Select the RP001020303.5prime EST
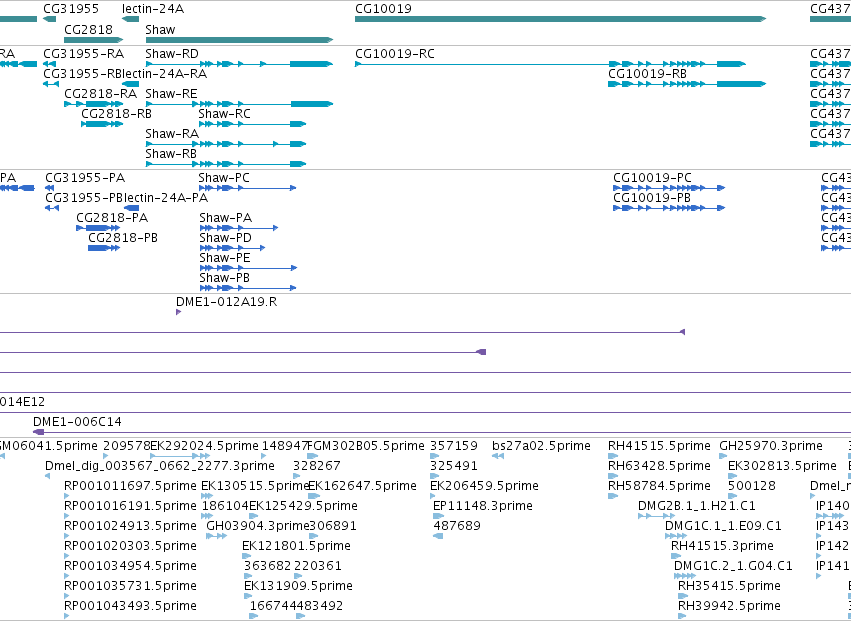Screen dimensions: 851x621 click(67, 556)
